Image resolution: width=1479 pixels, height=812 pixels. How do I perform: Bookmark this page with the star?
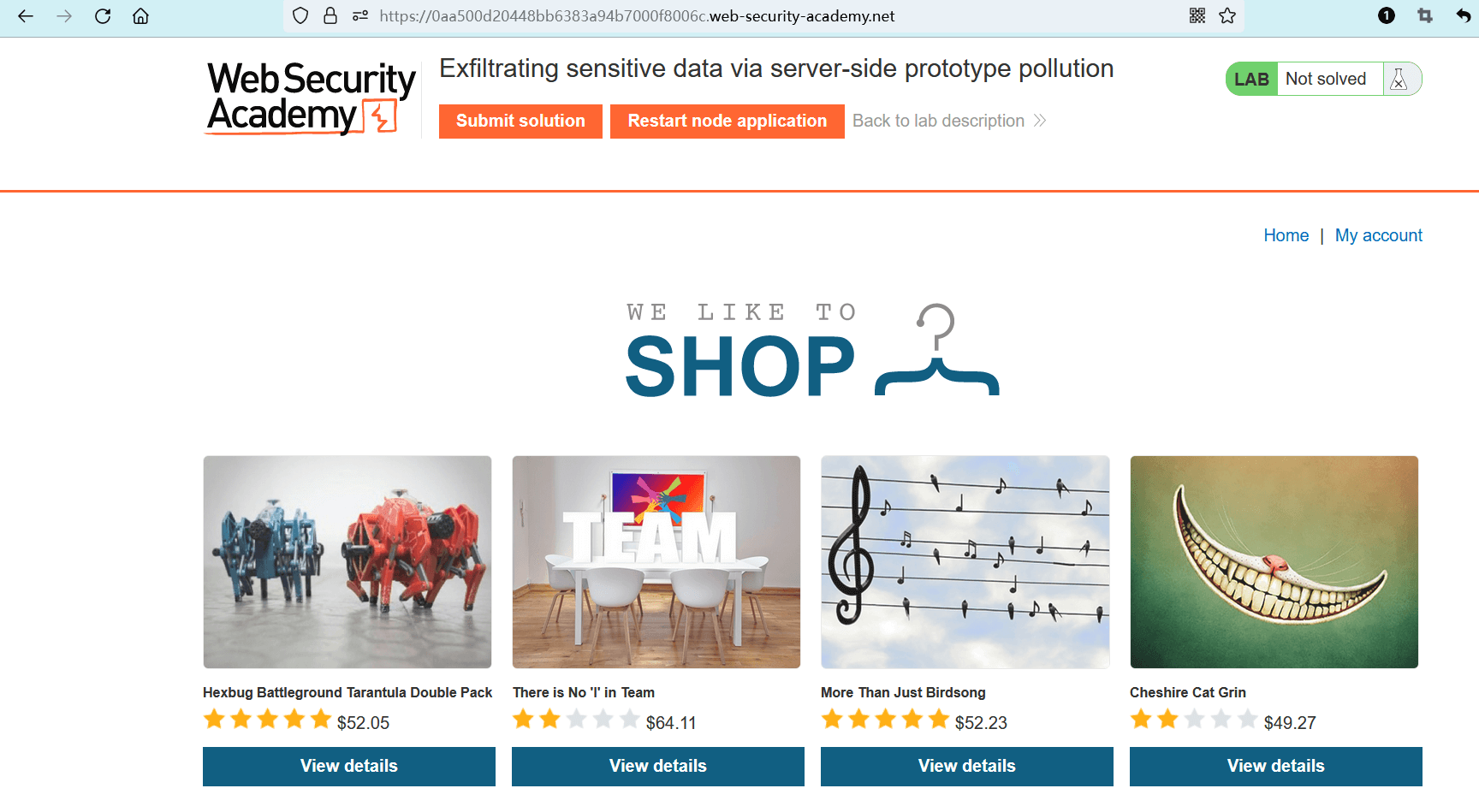click(1227, 16)
